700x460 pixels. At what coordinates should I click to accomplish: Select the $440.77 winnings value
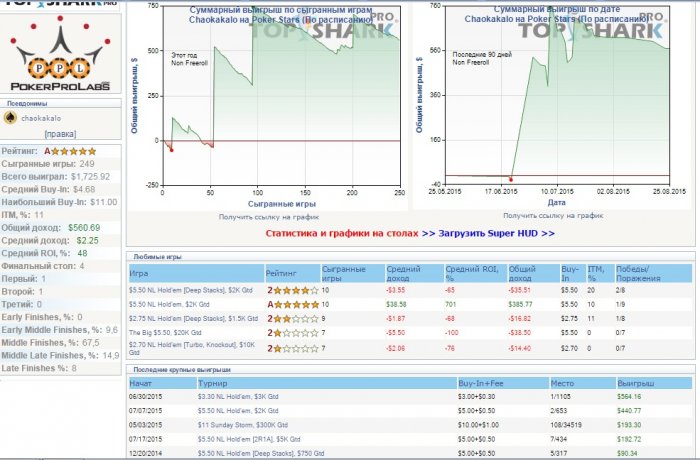click(x=629, y=411)
